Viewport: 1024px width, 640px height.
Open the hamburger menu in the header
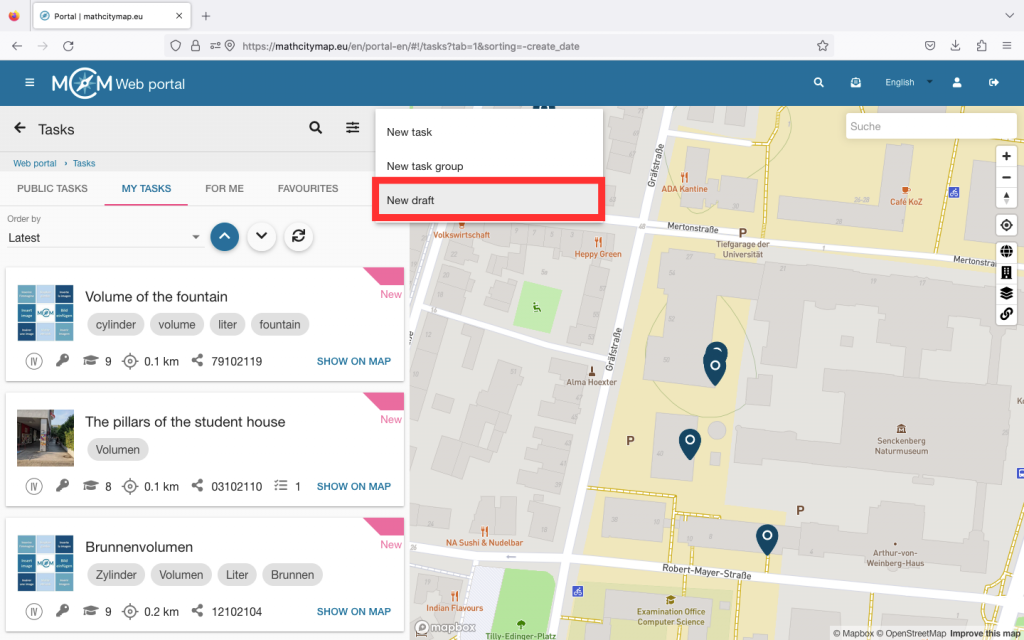coord(30,83)
